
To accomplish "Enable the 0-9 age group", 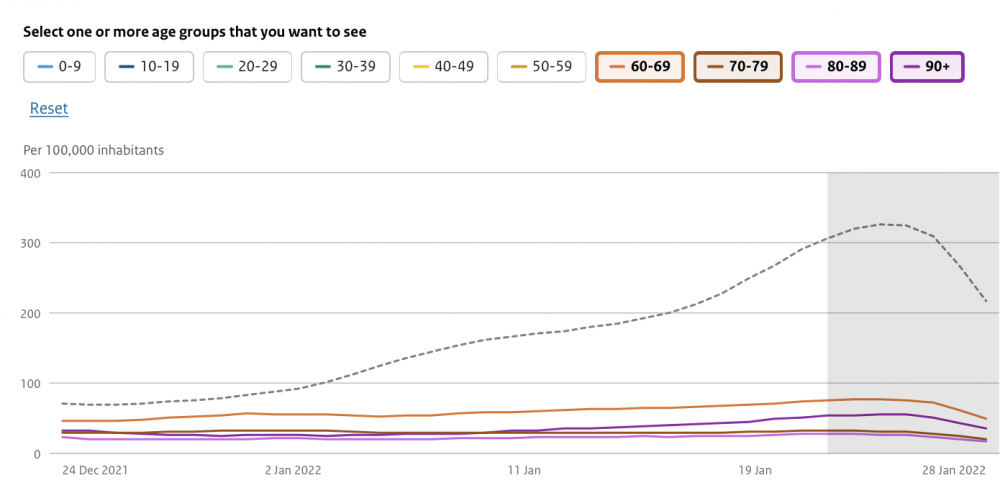I will click(x=59, y=66).
